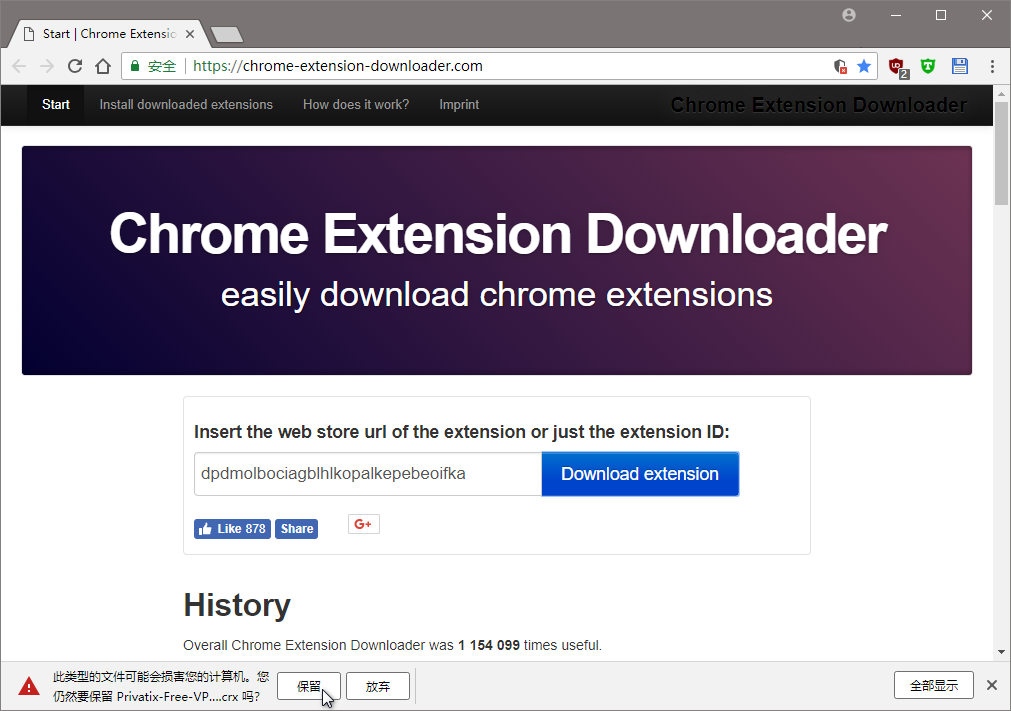The image size is (1011, 711).
Task: Click the Download extension button
Action: (x=640, y=474)
